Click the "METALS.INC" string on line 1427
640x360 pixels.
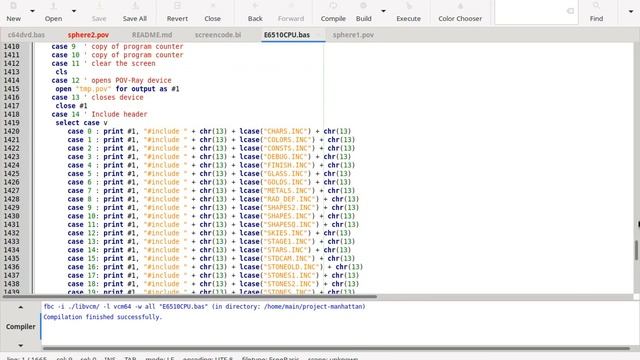click(x=287, y=191)
